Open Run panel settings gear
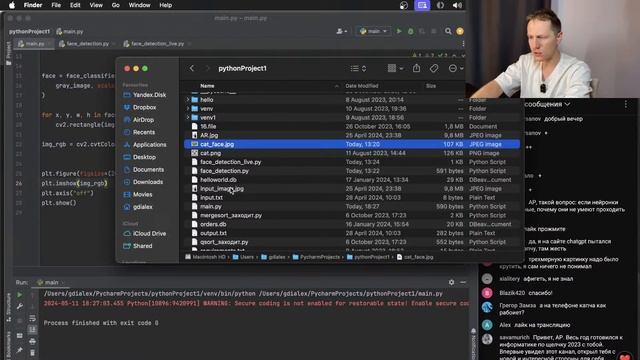640x360 pixels. pos(451,282)
